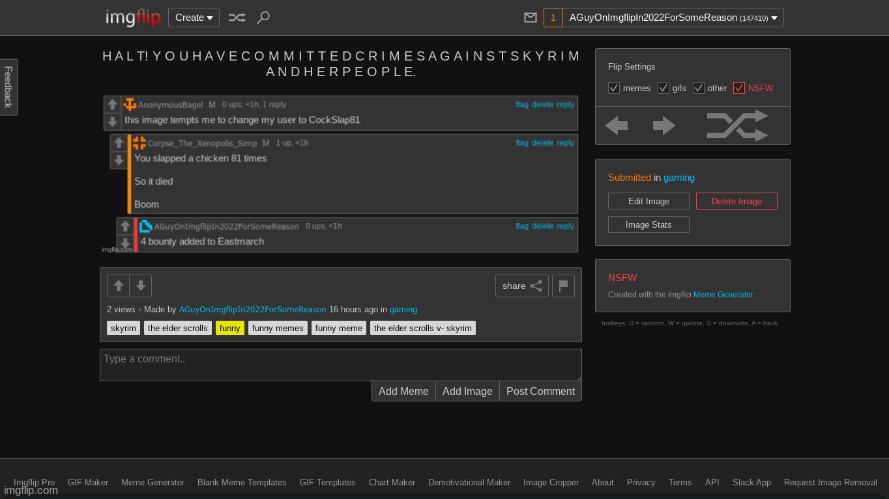This screenshot has width=889, height=499.
Task: Reply to the AnonymousBagel comment
Action: 565,104
